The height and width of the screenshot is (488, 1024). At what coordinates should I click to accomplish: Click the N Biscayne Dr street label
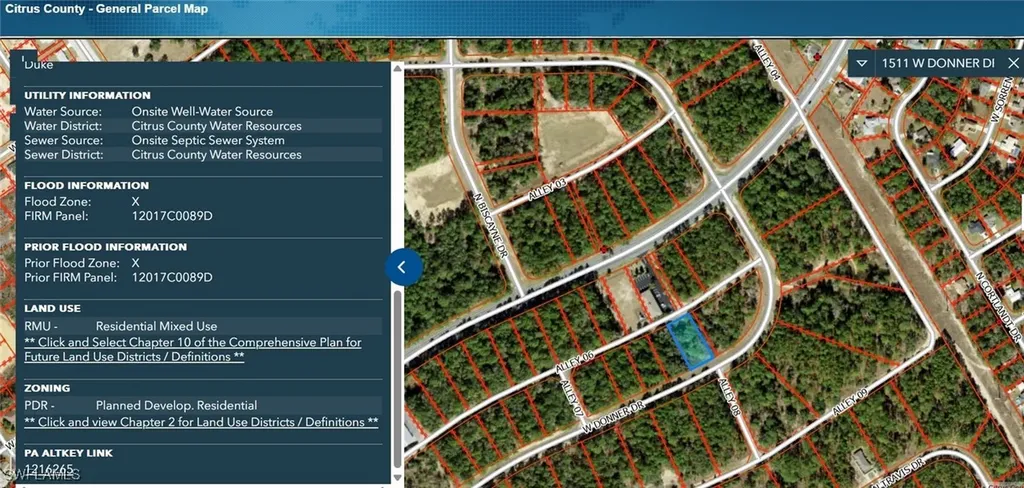488,226
